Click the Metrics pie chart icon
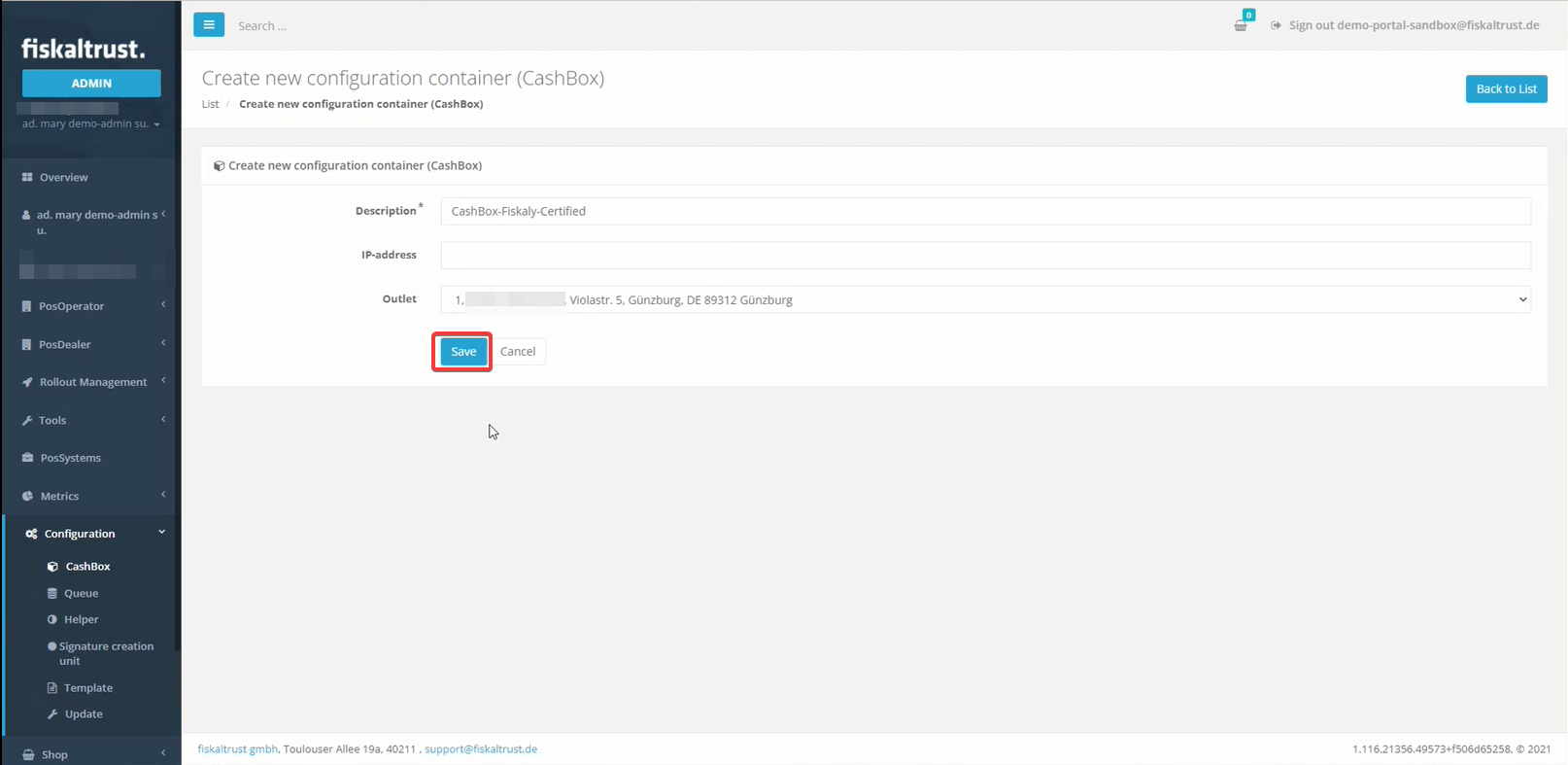This screenshot has height=765, width=1568. [27, 496]
